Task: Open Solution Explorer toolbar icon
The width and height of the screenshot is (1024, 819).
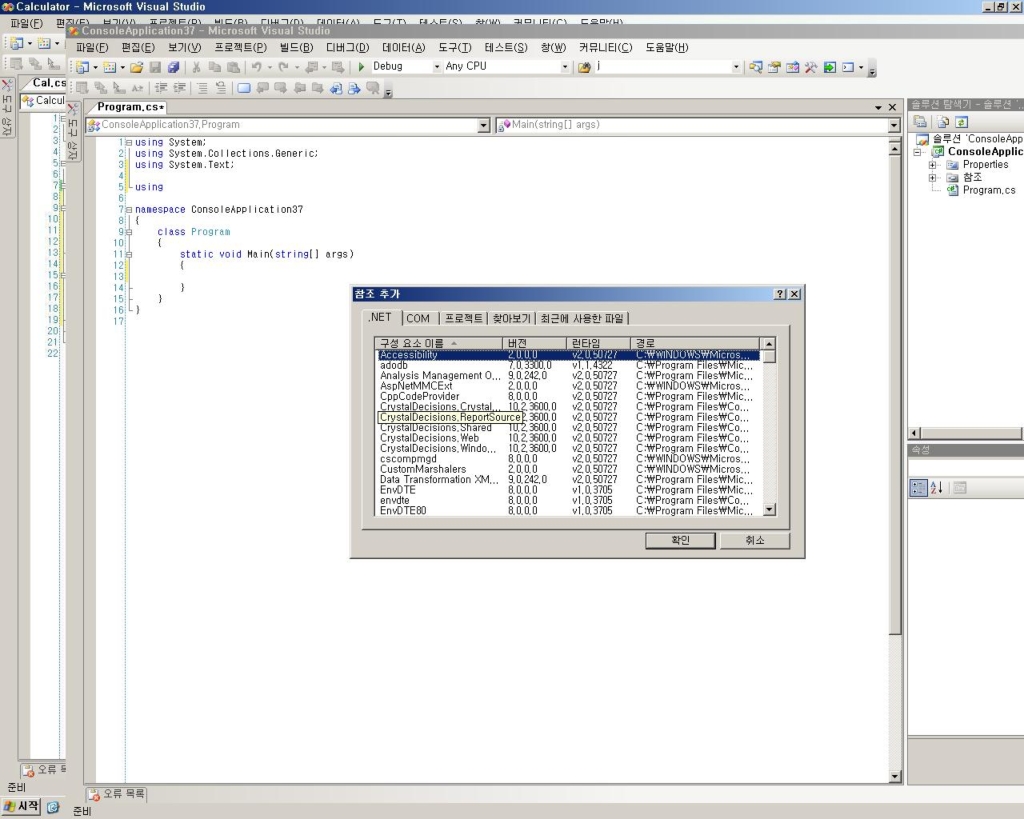Action: 756,67
